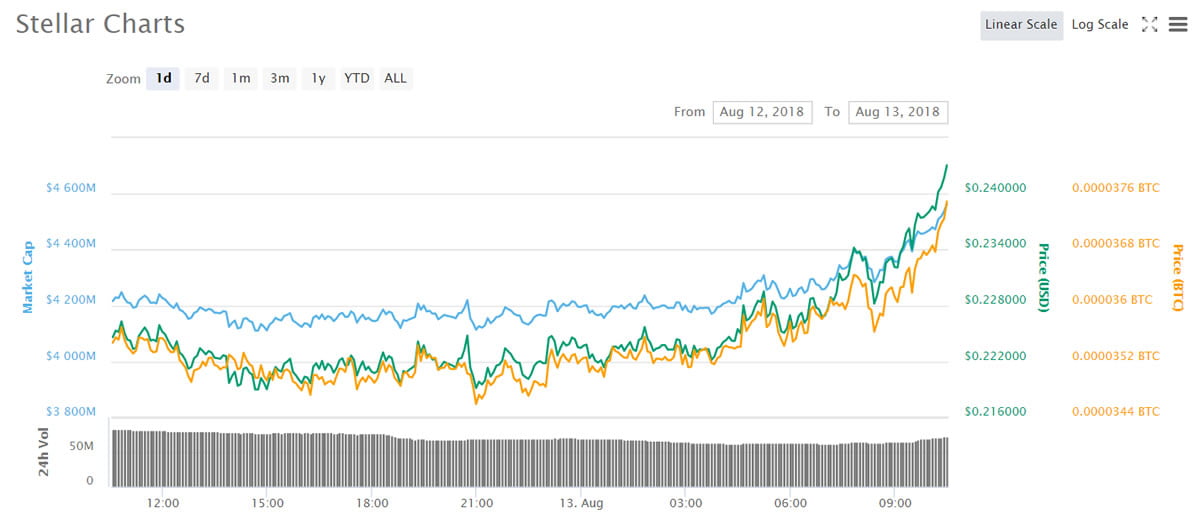
Task: Click the 09:00 time axis label
Action: (895, 503)
